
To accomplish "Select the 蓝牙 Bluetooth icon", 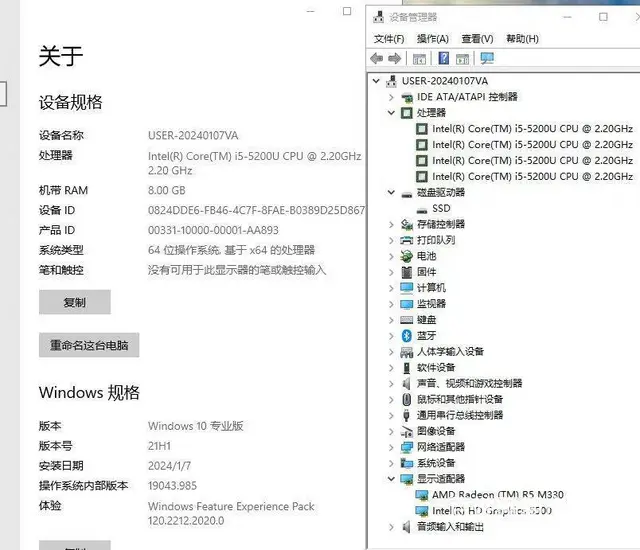I will [407, 336].
